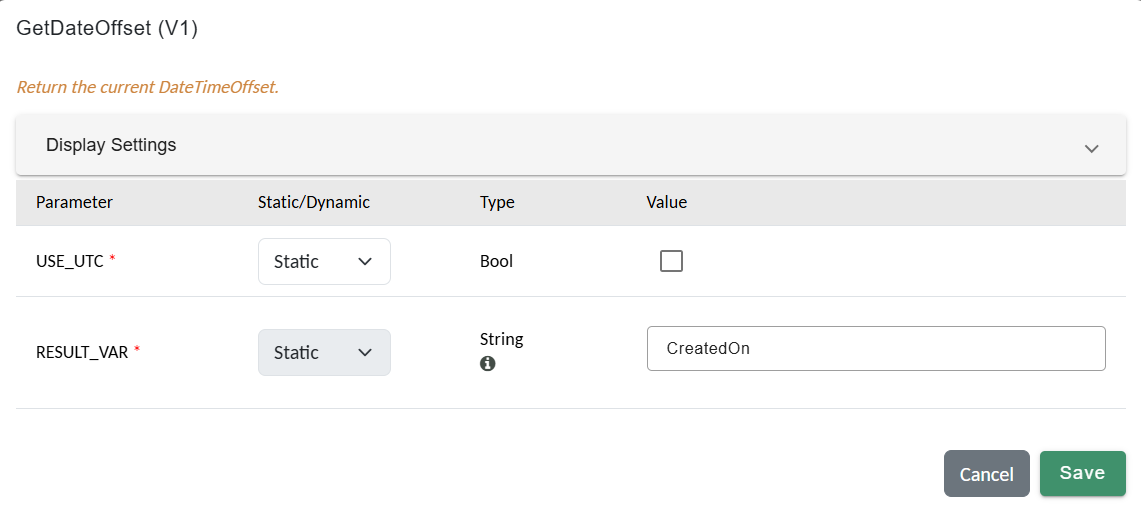The height and width of the screenshot is (512, 1141).
Task: Select the USE_UTC parameter label
Action: point(70,261)
